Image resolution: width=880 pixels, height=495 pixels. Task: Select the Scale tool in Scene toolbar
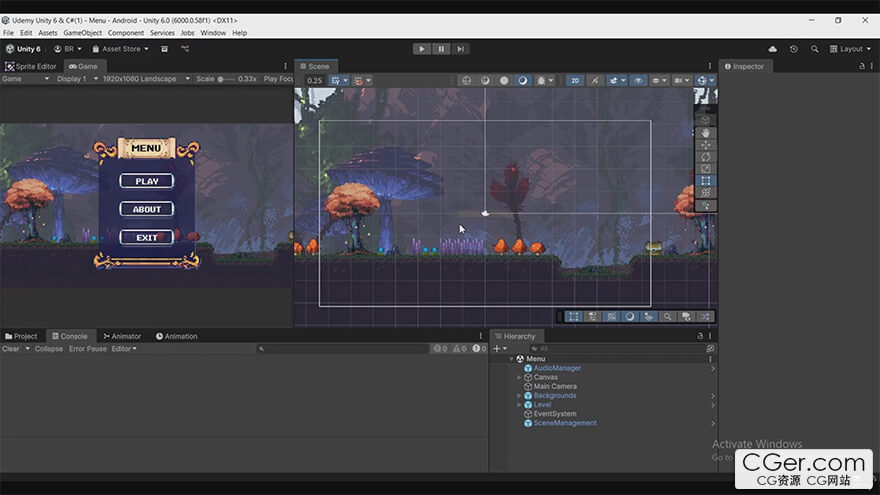(705, 169)
